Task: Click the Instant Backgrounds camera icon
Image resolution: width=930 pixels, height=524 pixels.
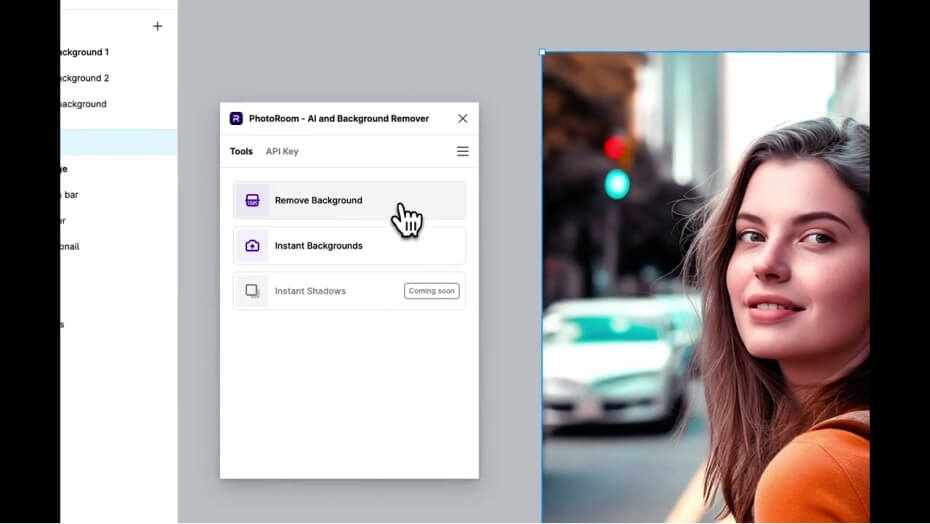Action: 252,246
